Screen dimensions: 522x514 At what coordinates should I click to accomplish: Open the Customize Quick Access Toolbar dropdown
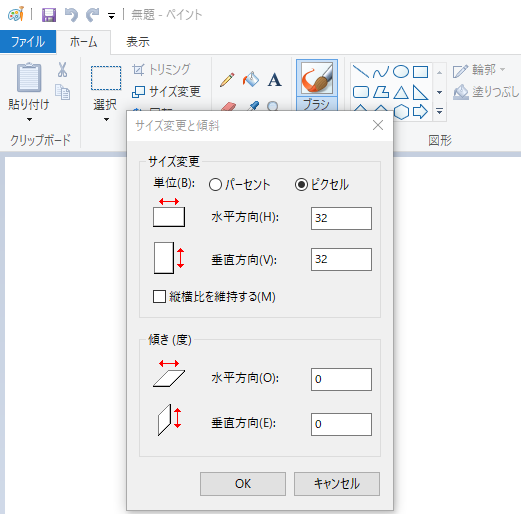click(111, 15)
